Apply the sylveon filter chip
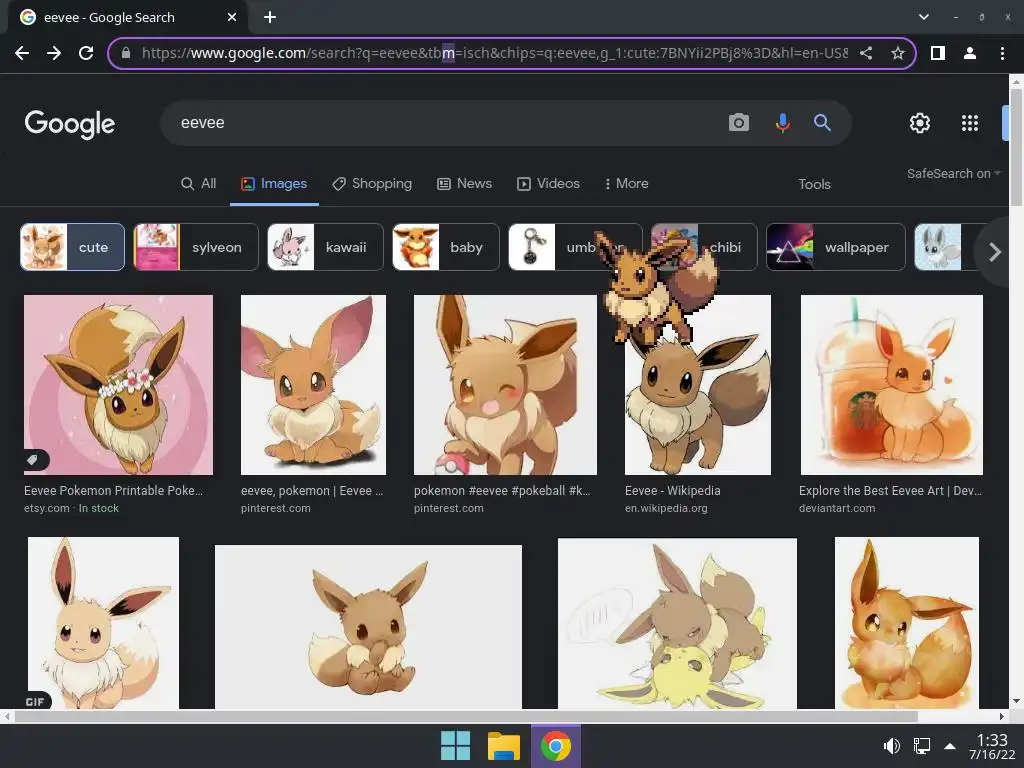The width and height of the screenshot is (1024, 768). 196,247
